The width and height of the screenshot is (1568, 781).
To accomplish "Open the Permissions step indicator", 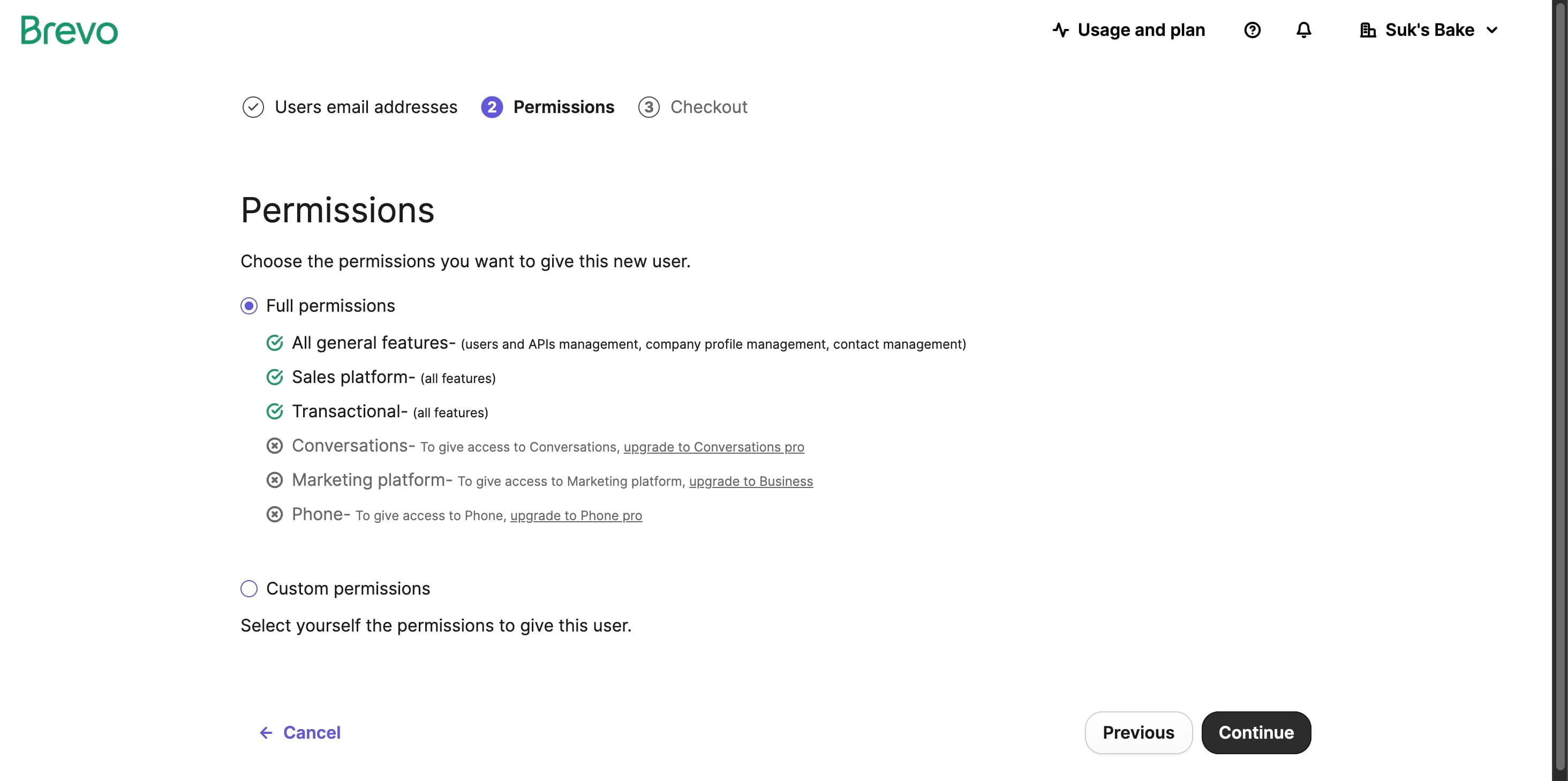I will tap(548, 107).
